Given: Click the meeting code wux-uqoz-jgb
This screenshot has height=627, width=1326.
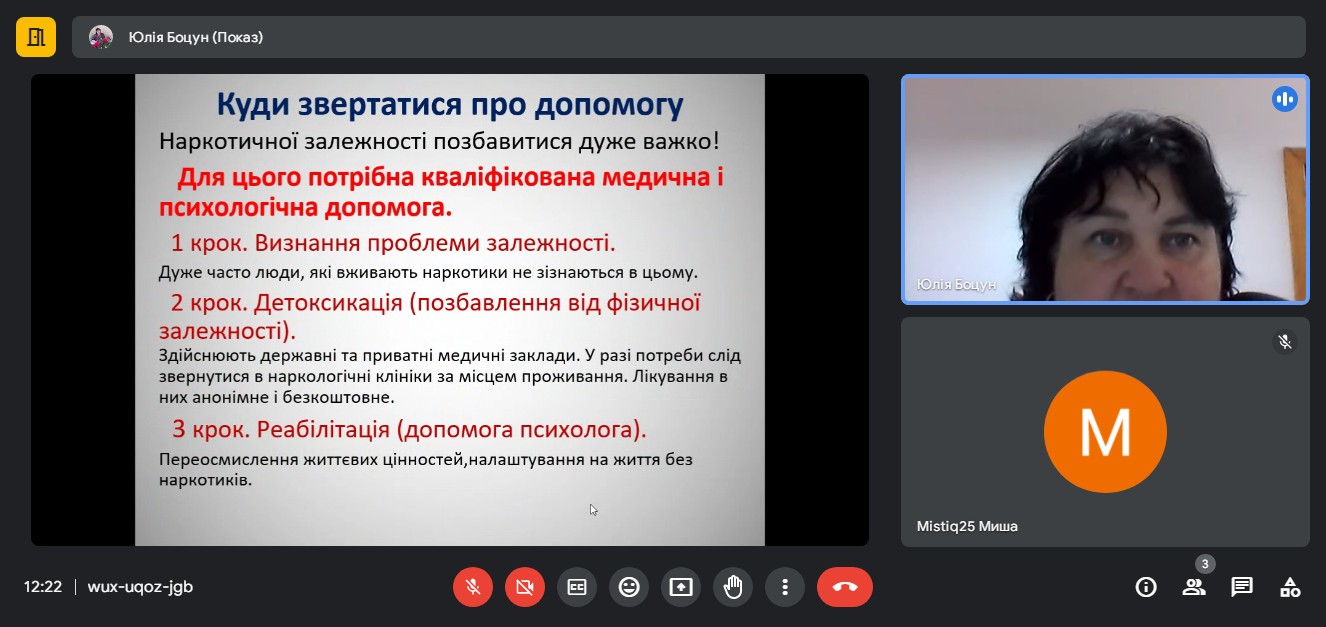Looking at the screenshot, I should click(x=140, y=587).
